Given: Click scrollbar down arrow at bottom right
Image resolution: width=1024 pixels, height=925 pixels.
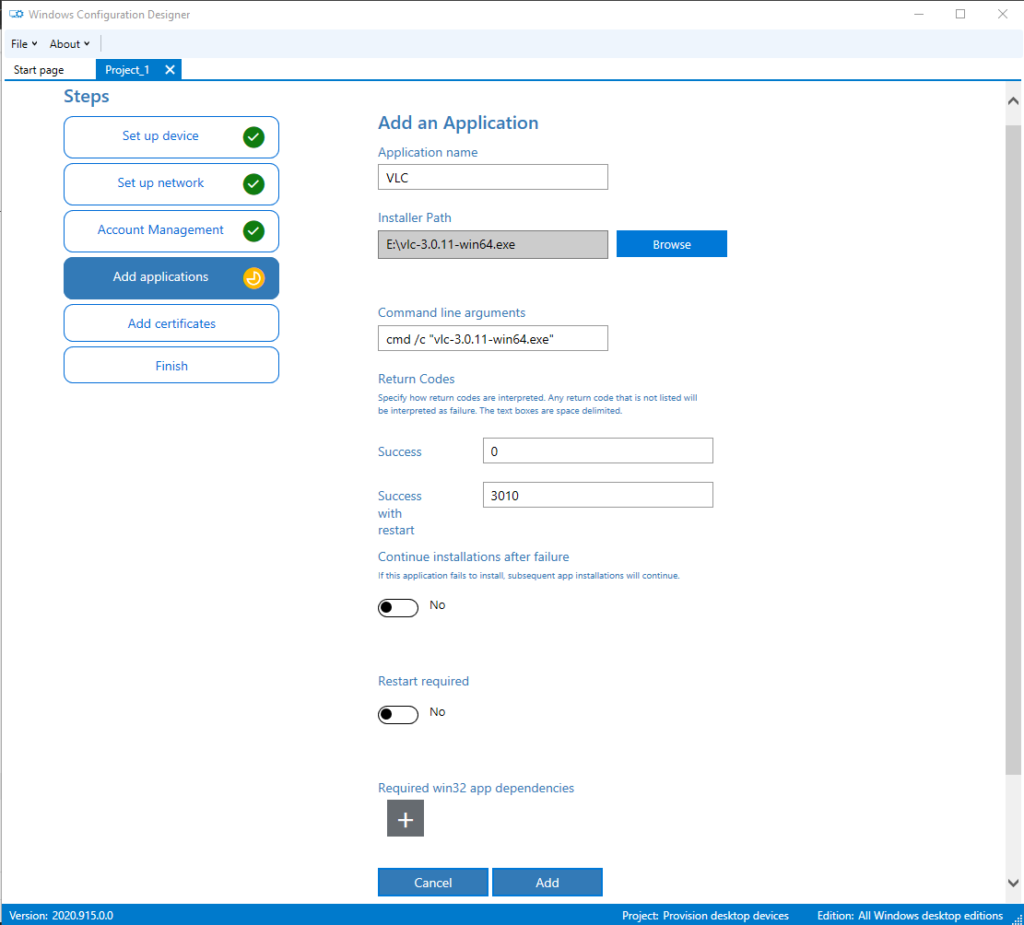Looking at the screenshot, I should pos(1012,882).
